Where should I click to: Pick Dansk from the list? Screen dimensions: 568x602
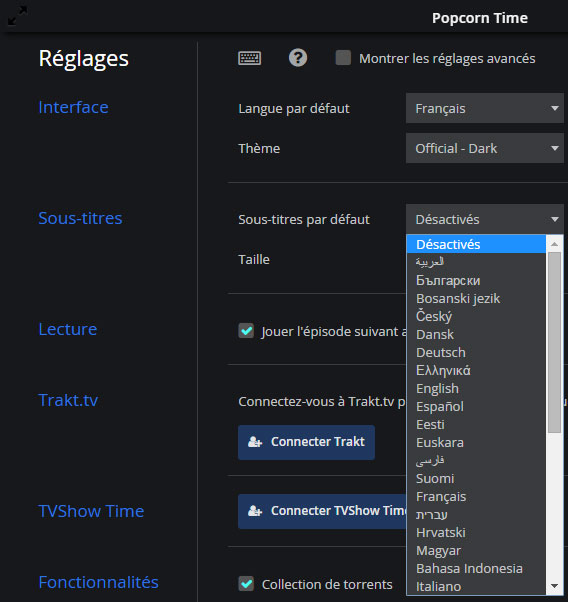pos(476,334)
